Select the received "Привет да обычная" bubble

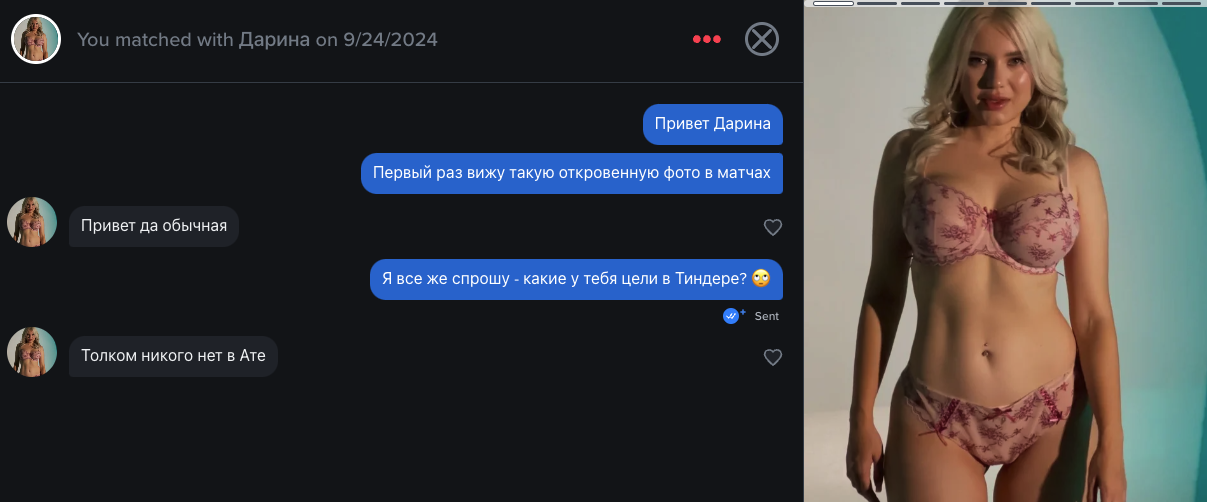[x=154, y=226]
